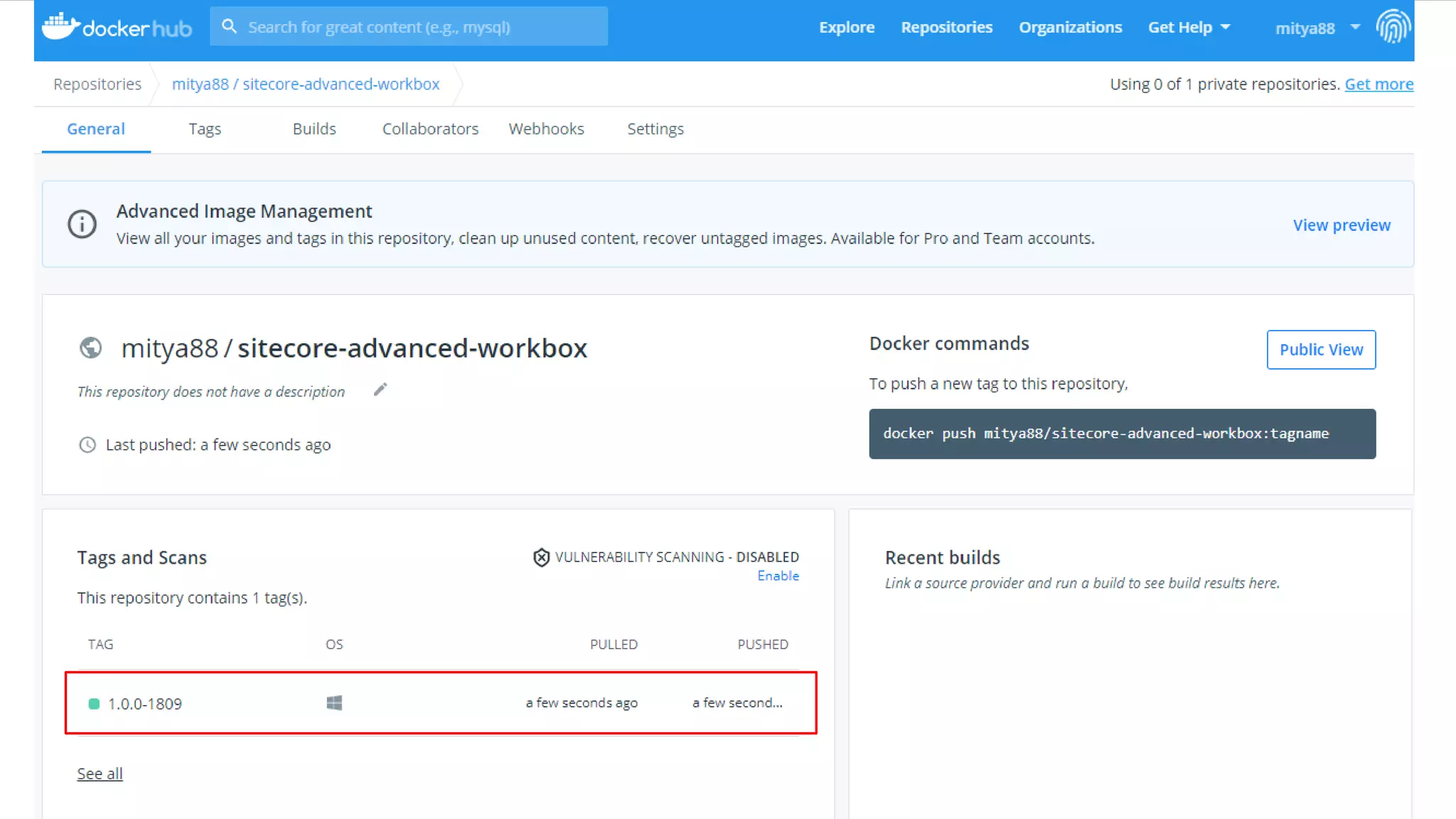Open Repositories in the top navigation
Image resolution: width=1456 pixels, height=819 pixels.
pyautogui.click(x=946, y=27)
